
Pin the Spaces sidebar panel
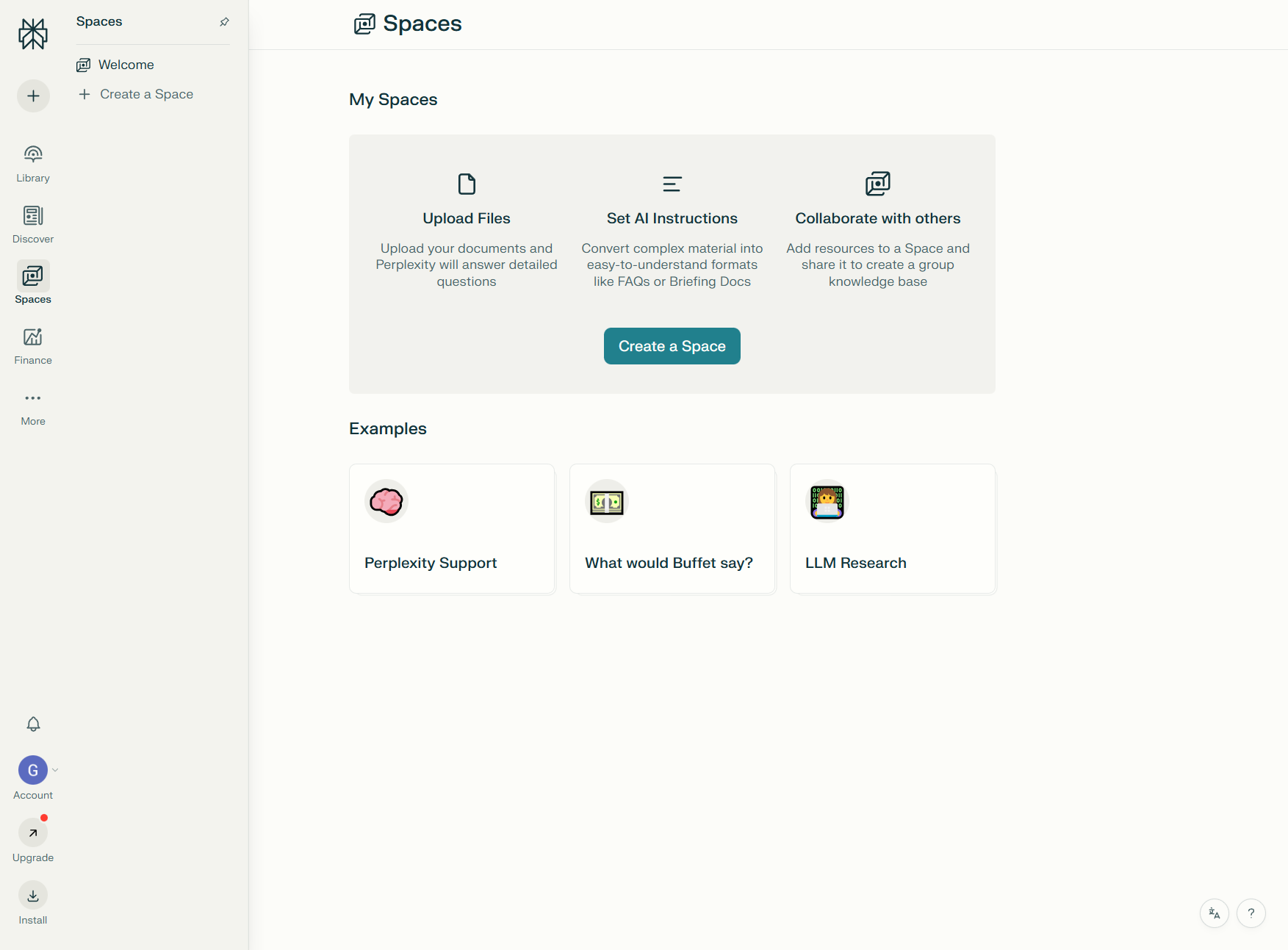[x=224, y=21]
